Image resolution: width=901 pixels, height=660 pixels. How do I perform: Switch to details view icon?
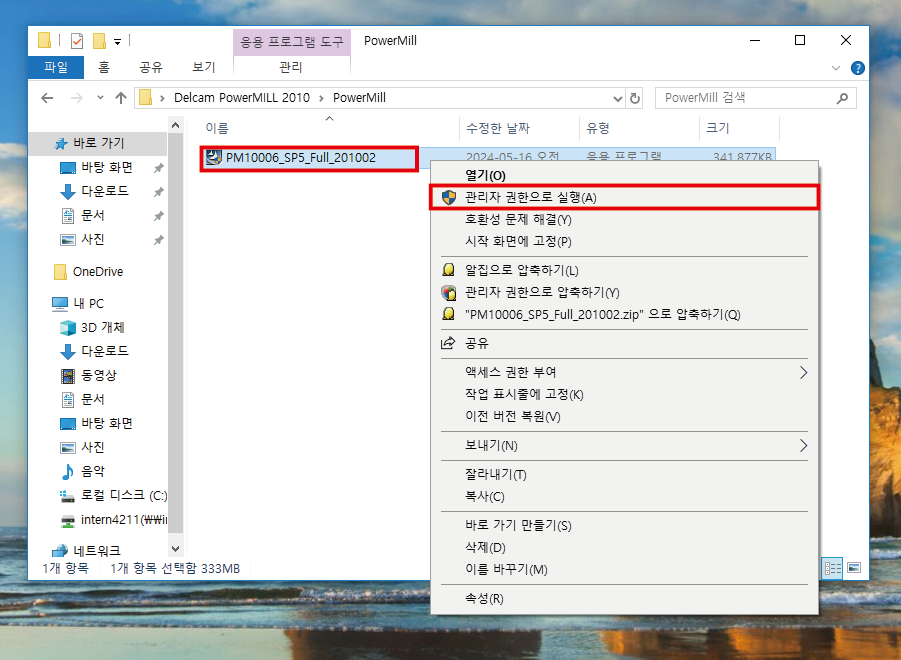pyautogui.click(x=832, y=568)
